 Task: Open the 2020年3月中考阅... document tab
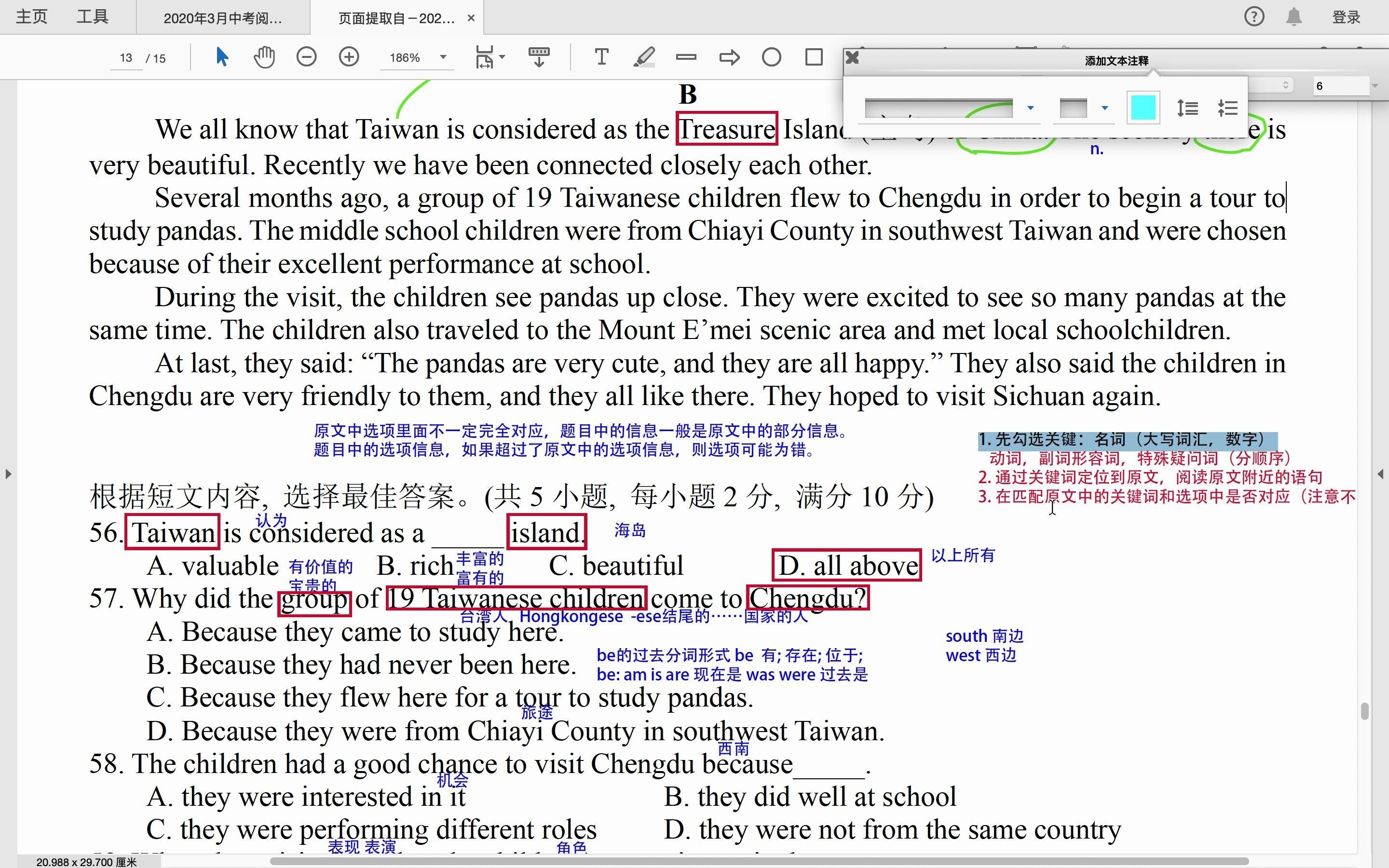point(223,18)
